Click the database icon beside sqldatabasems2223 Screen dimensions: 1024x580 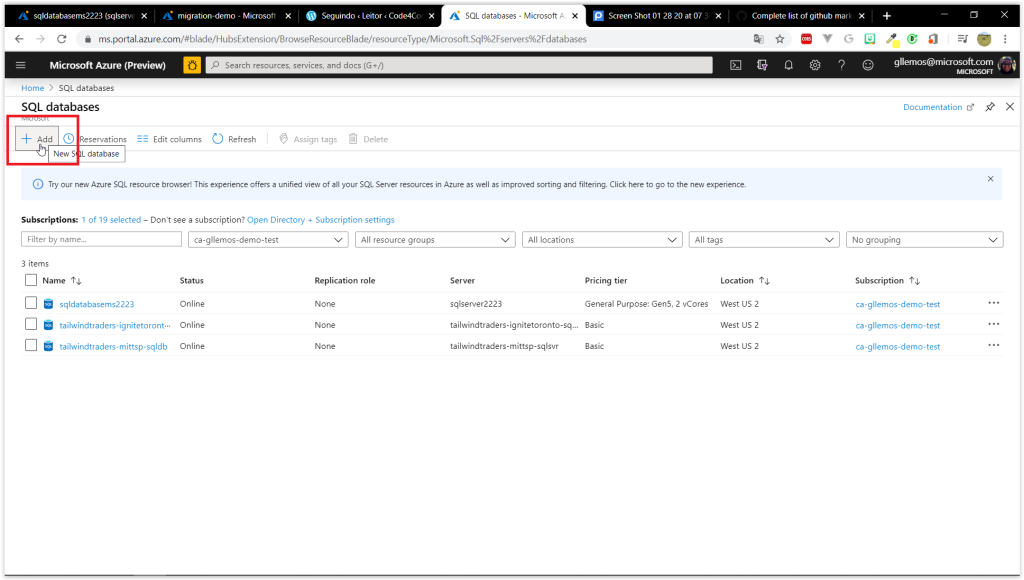[48, 304]
